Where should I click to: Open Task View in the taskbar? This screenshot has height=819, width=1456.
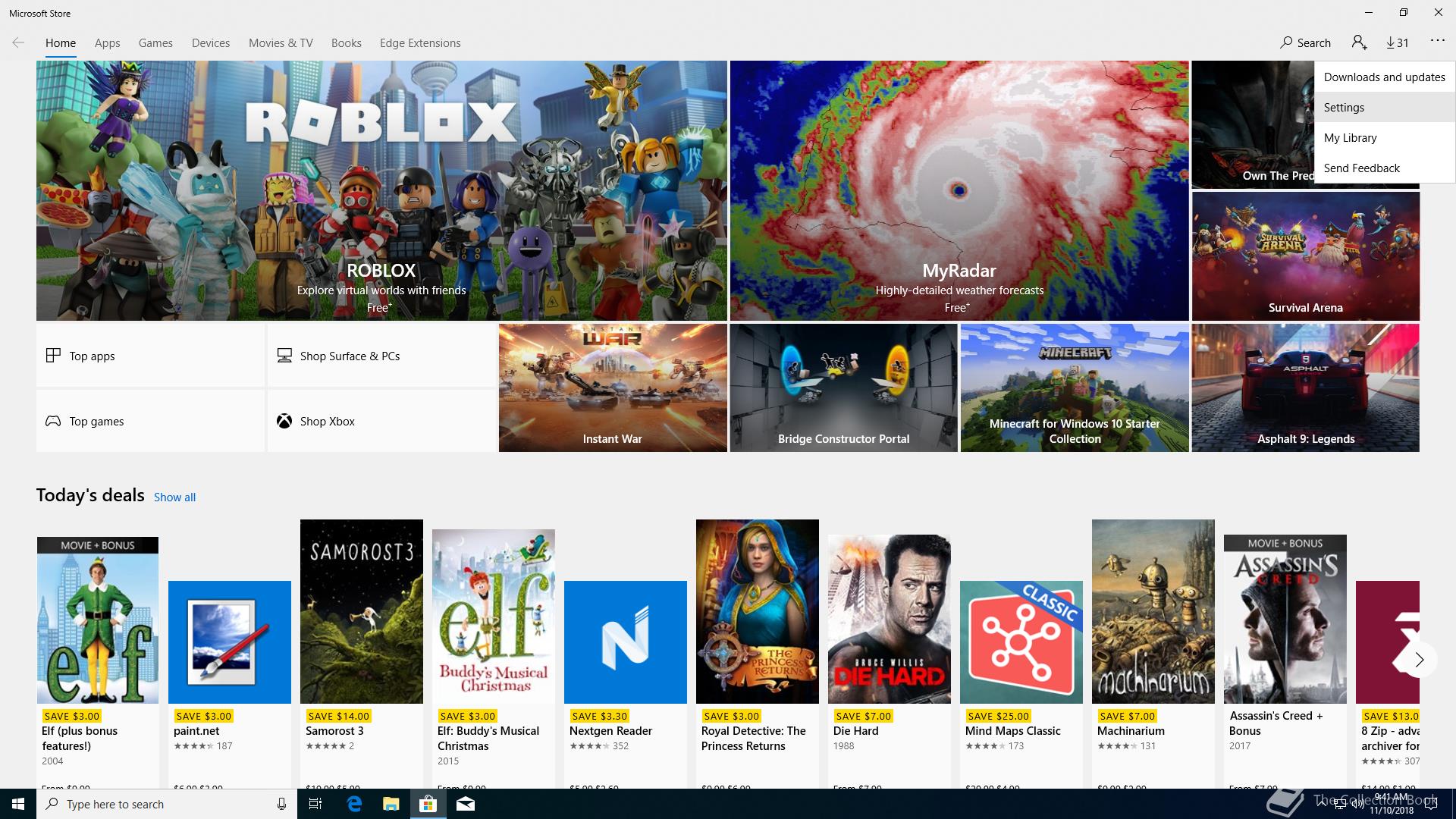tap(315, 804)
